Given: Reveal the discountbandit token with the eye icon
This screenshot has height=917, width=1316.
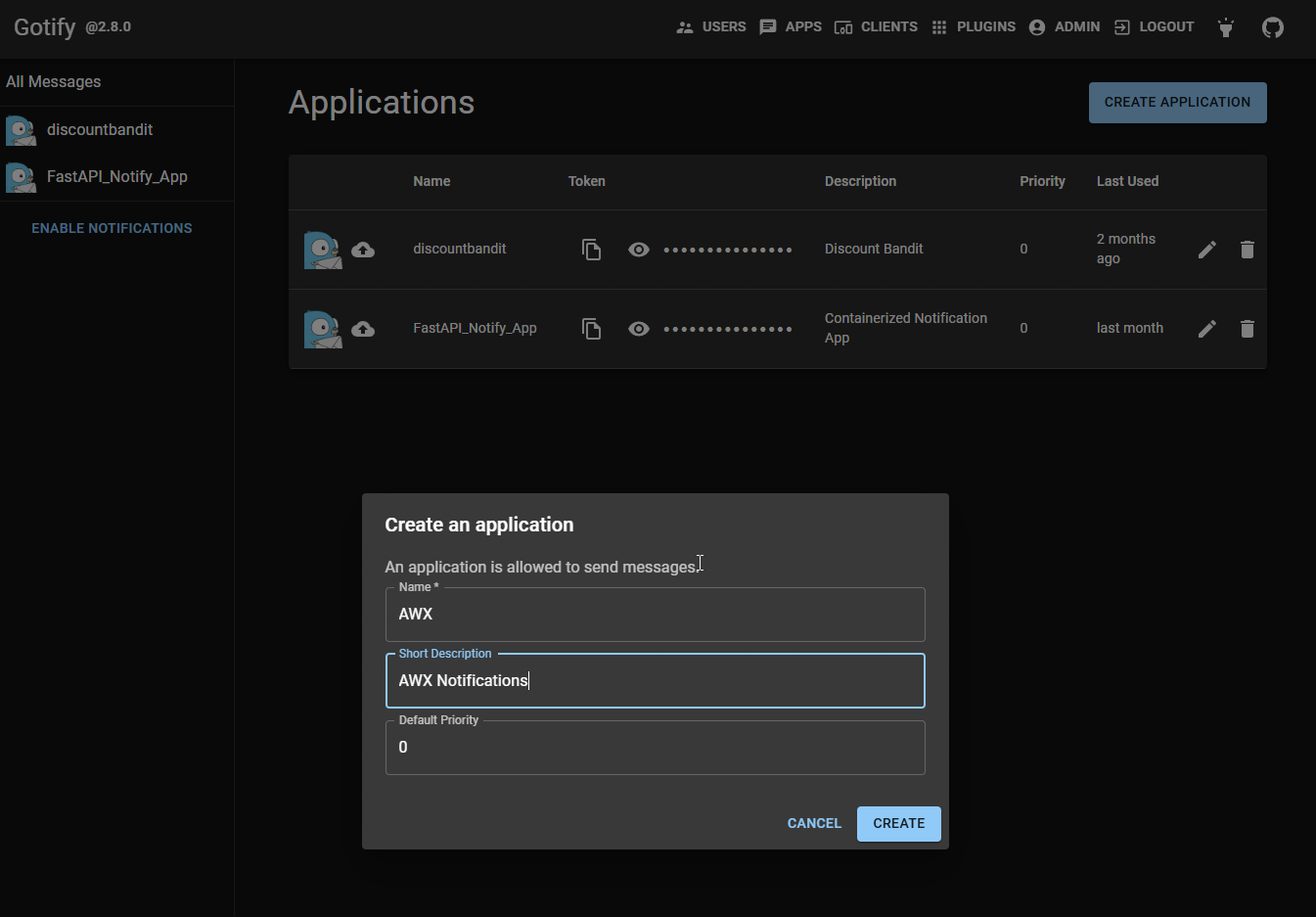Looking at the screenshot, I should (x=639, y=249).
